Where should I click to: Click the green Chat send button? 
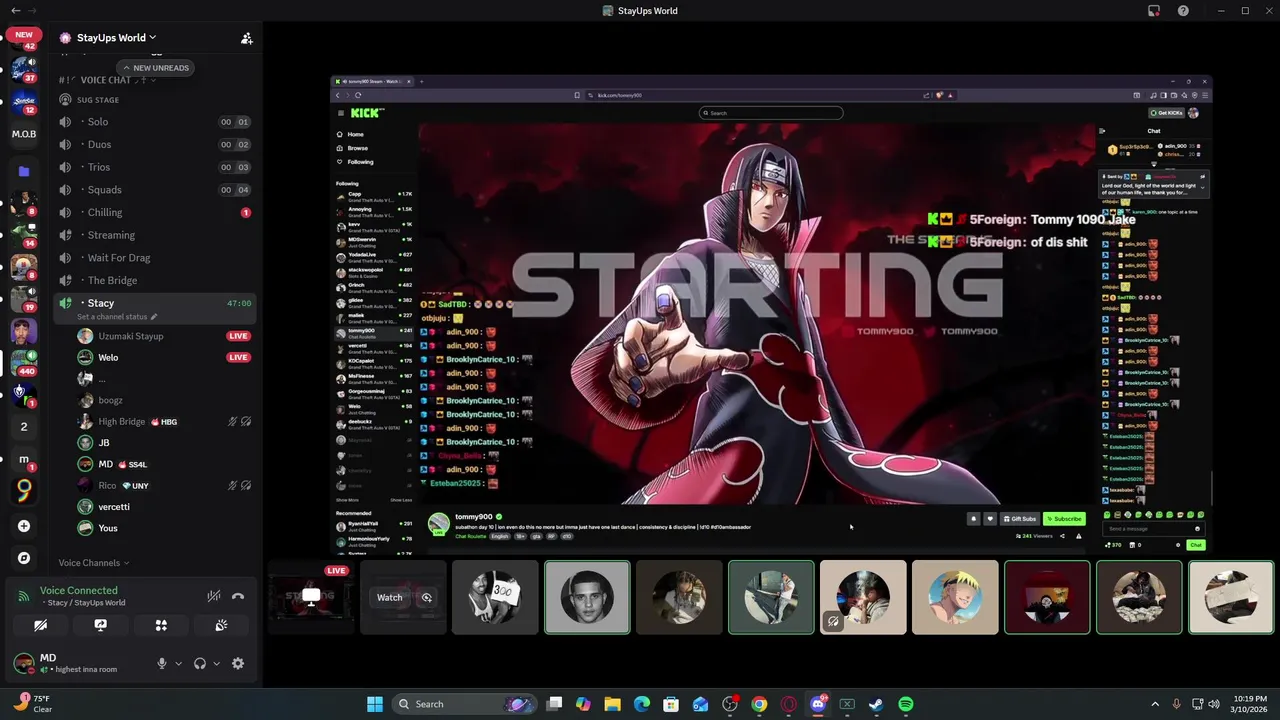pyautogui.click(x=1196, y=545)
